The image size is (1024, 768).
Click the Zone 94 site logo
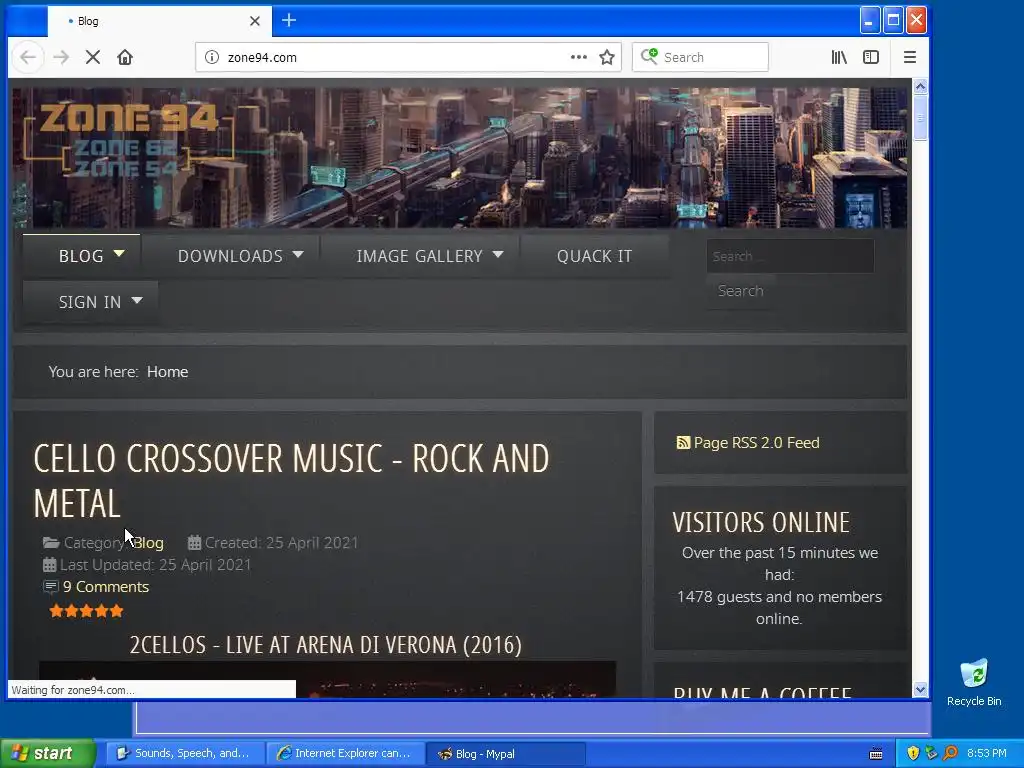tap(127, 140)
